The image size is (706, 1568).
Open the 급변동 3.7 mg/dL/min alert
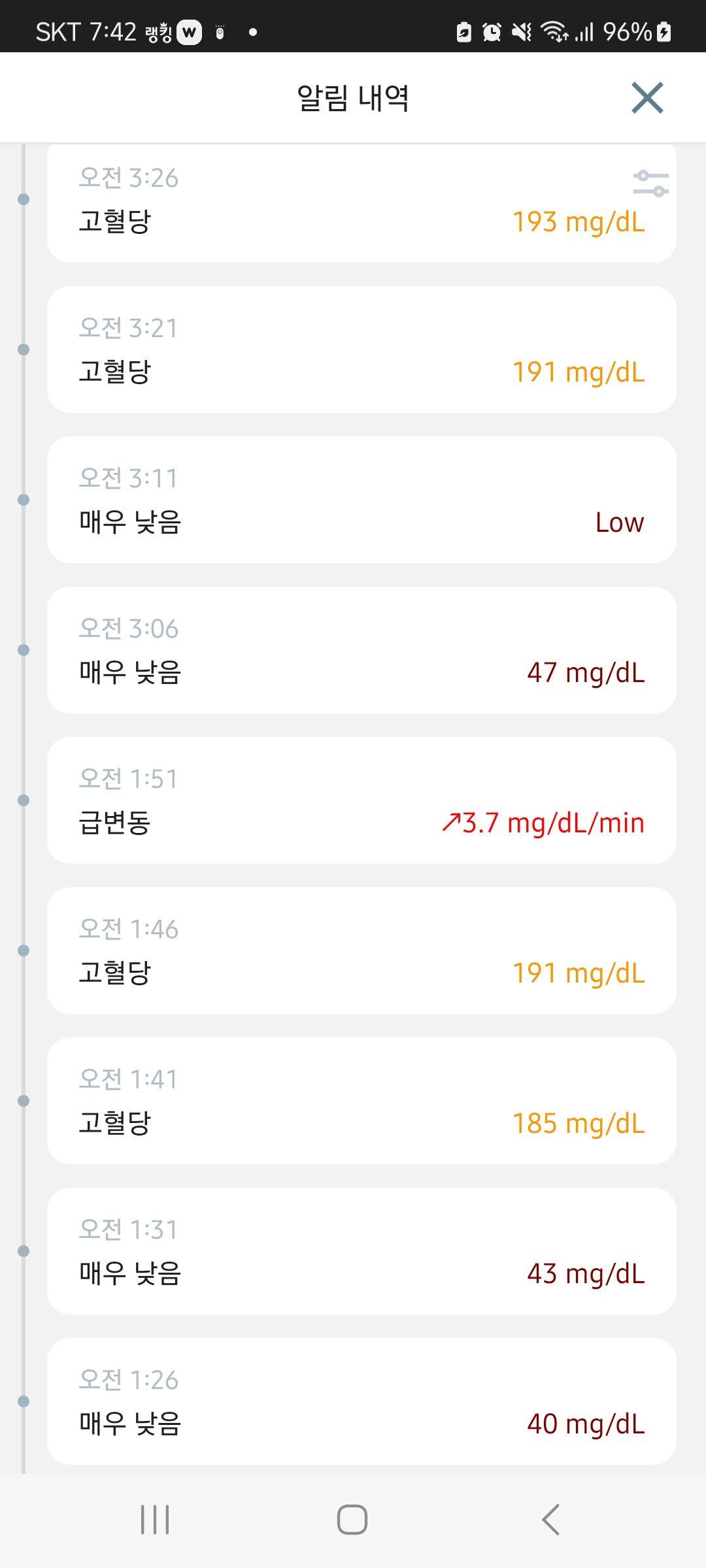(x=361, y=800)
